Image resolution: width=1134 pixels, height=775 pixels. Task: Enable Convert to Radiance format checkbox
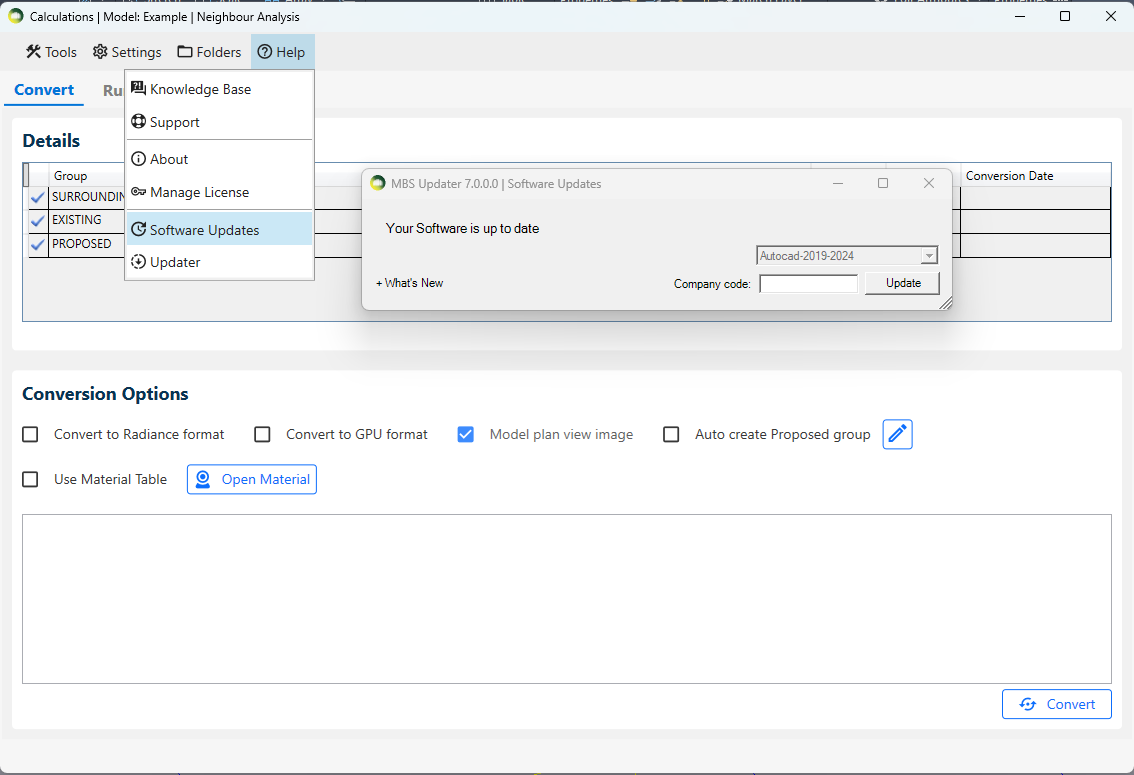[31, 434]
